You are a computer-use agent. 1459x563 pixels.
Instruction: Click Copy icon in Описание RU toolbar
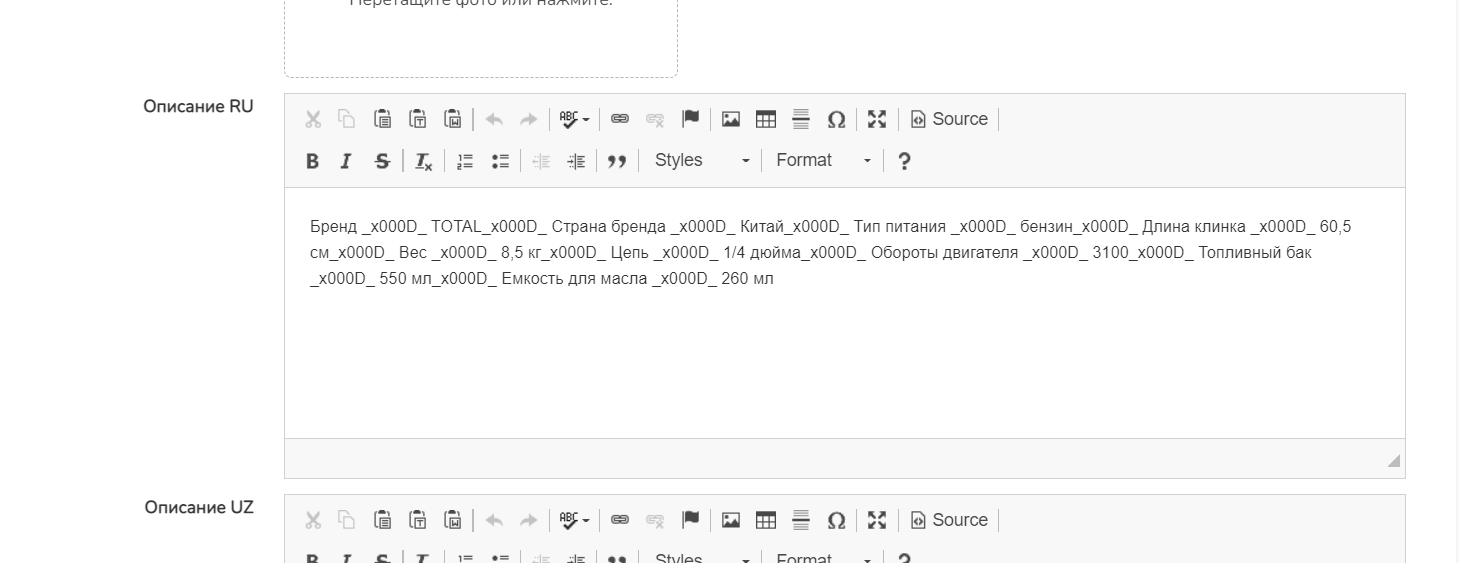click(347, 120)
